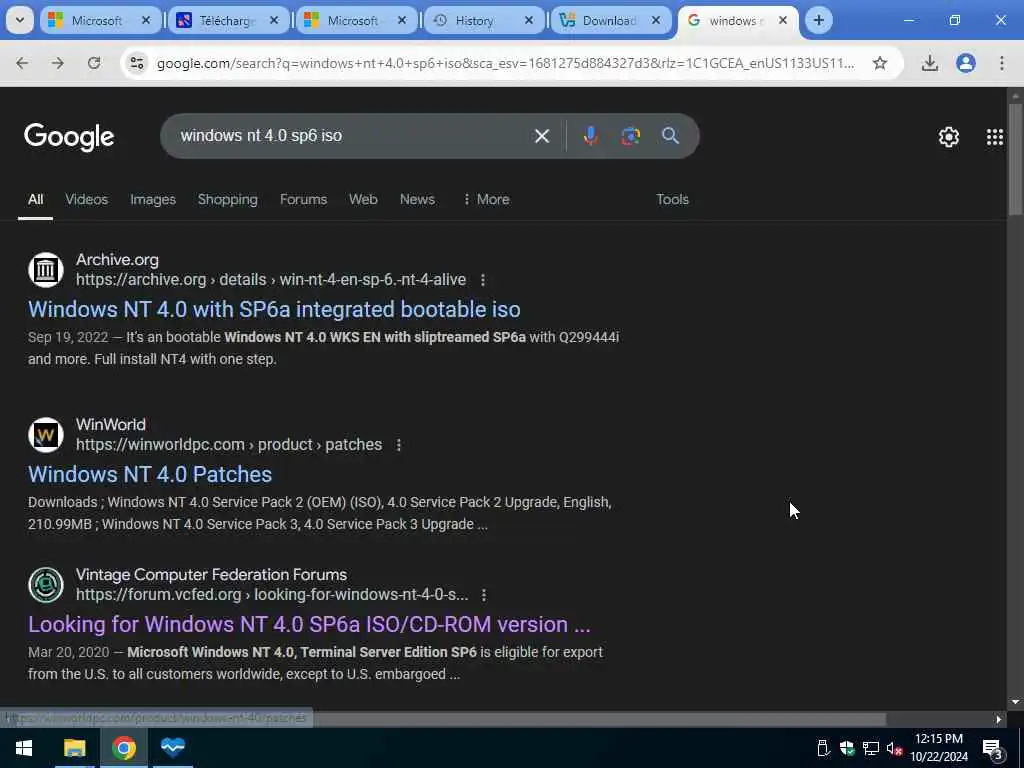Clear the search query with X
The image size is (1024, 768).
pyautogui.click(x=541, y=136)
